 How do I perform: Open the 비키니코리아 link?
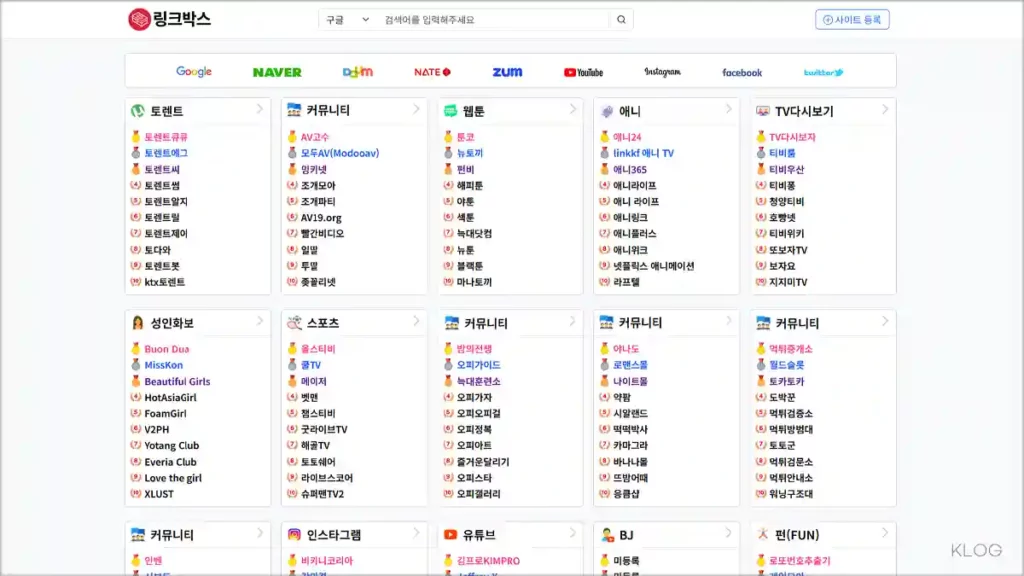coord(327,560)
